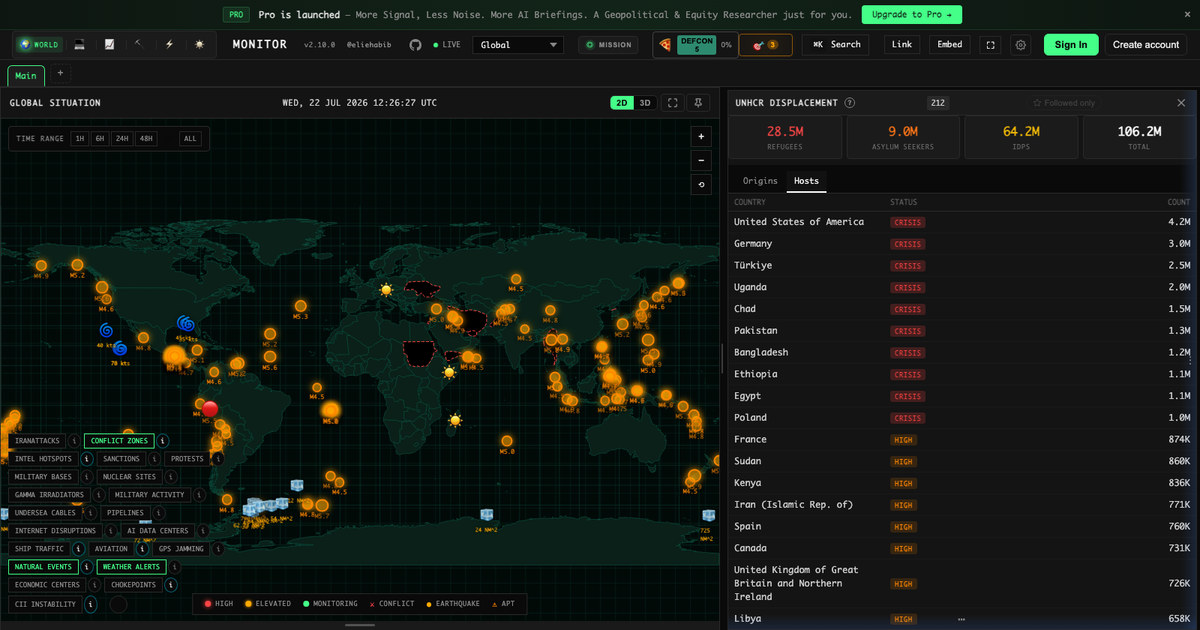Select the Main tab
Image resolution: width=1200 pixels, height=630 pixels.
26,75
